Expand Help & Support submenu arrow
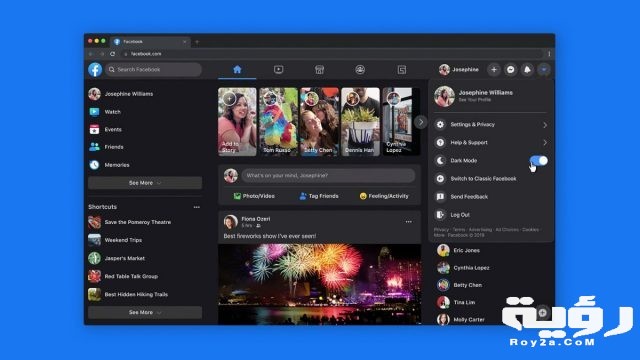640x360 pixels. (x=545, y=142)
